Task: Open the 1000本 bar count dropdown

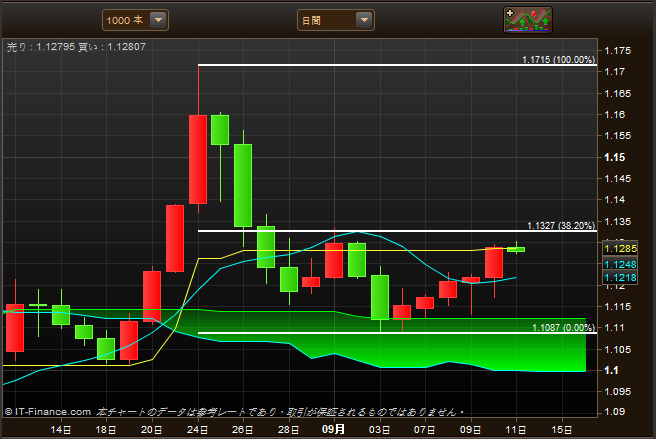Action: [135, 20]
